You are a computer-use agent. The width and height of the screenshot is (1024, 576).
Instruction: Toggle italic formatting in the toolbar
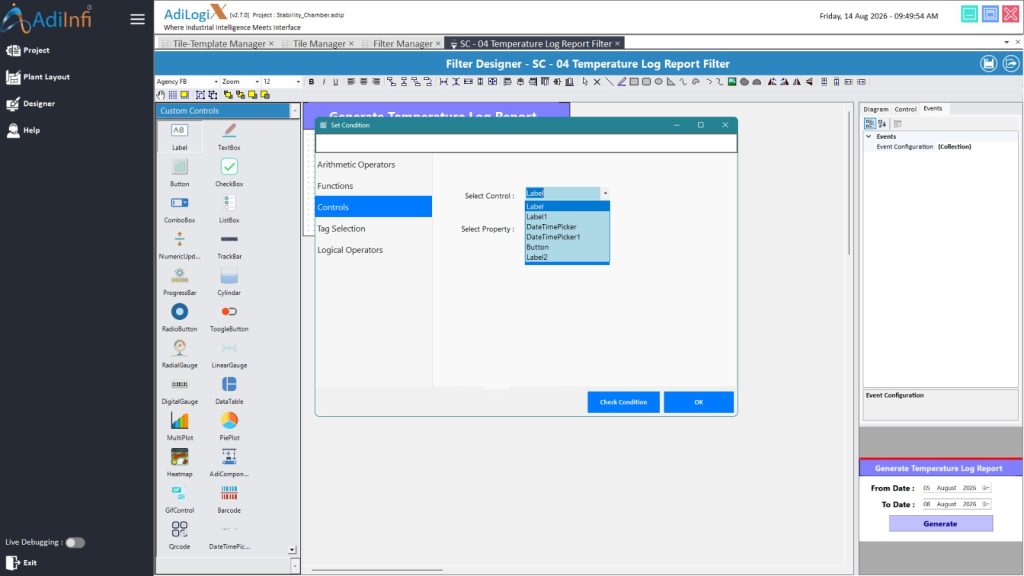point(324,82)
